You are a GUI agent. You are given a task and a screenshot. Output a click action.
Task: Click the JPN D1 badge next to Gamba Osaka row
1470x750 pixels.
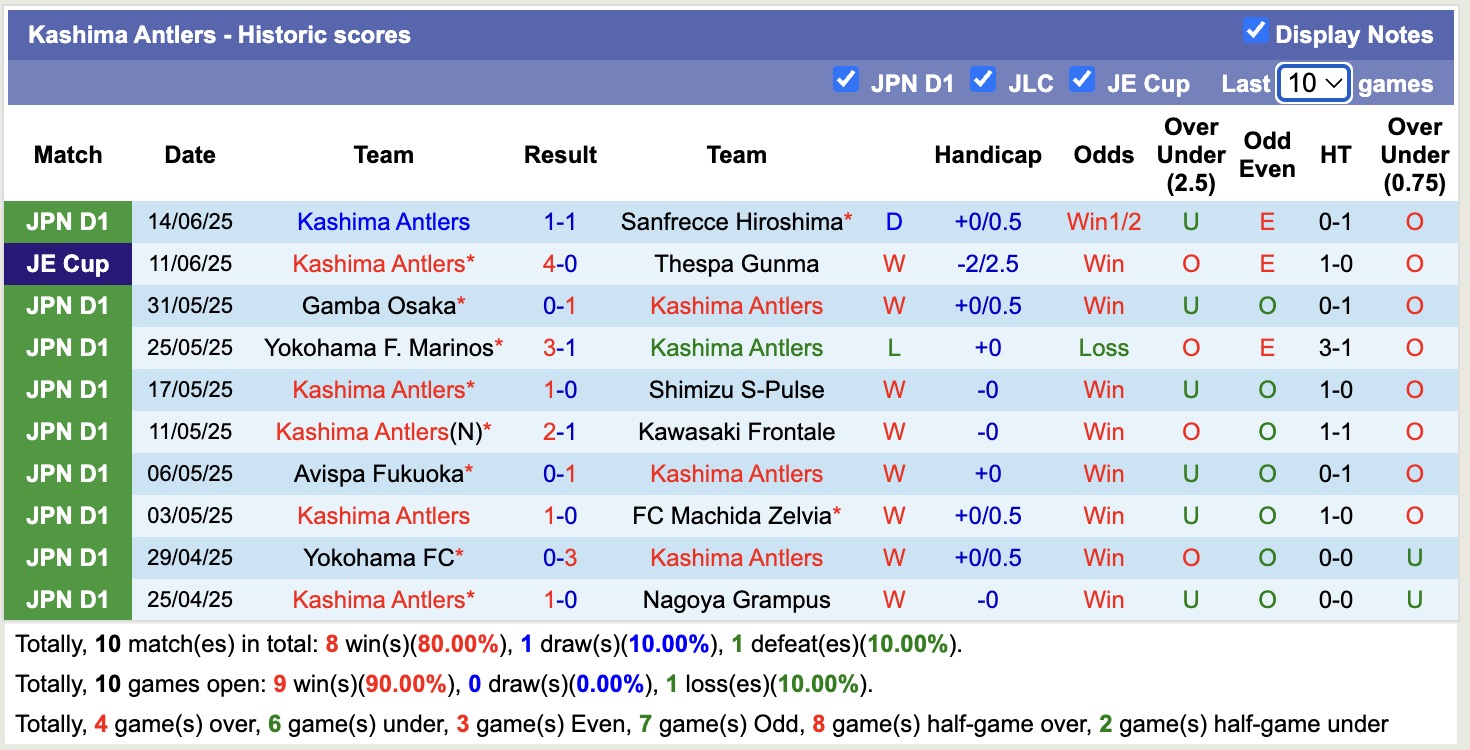pos(66,306)
